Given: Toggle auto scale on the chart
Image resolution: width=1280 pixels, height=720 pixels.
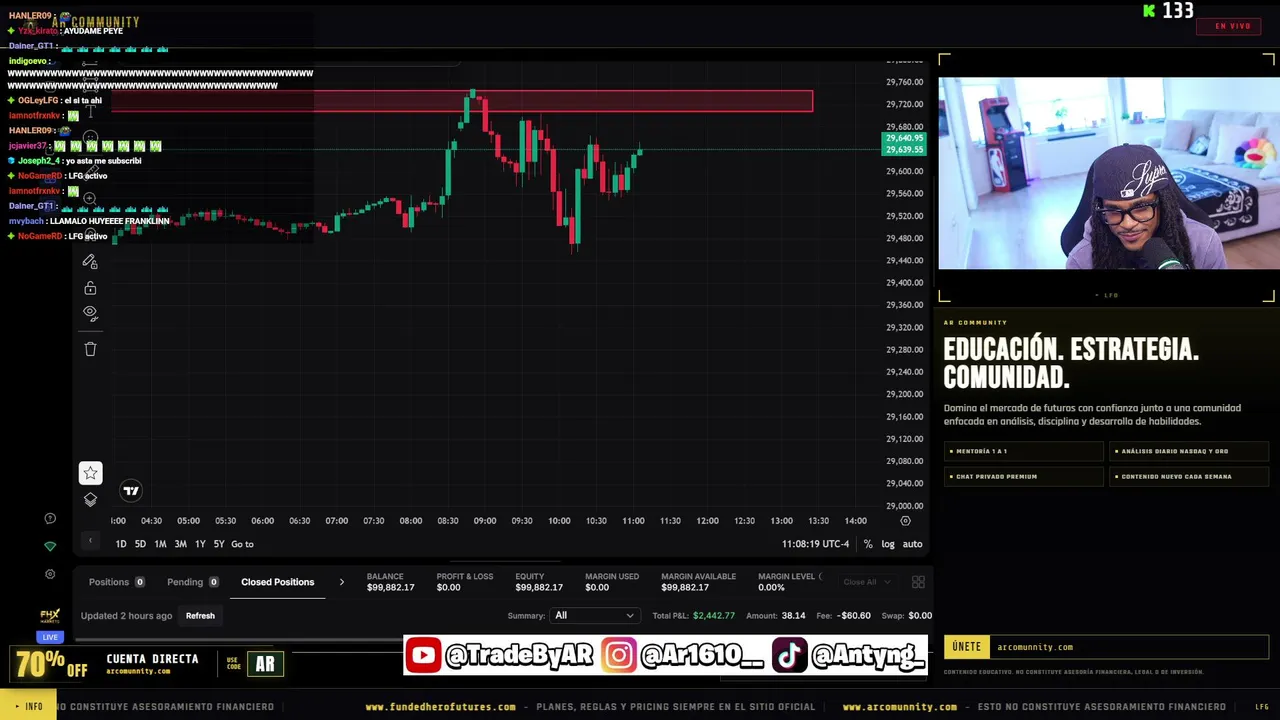Looking at the screenshot, I should [913, 544].
